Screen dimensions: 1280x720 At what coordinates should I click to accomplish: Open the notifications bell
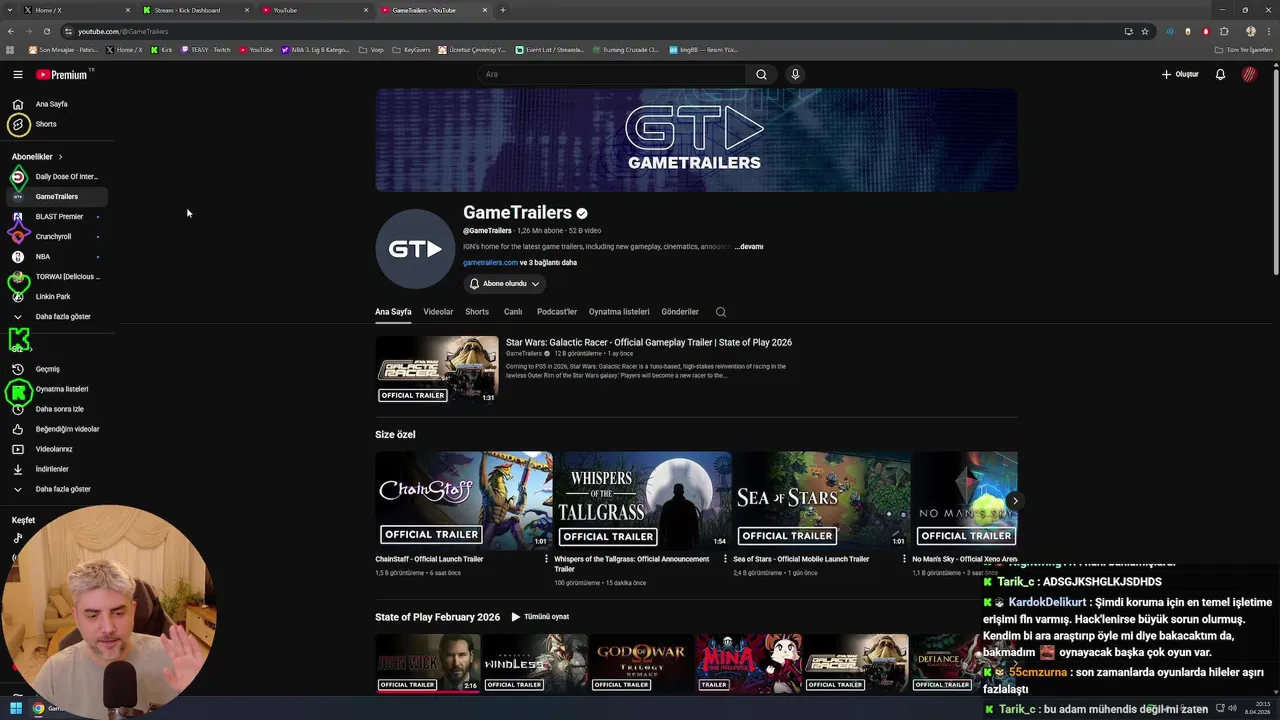point(1220,74)
